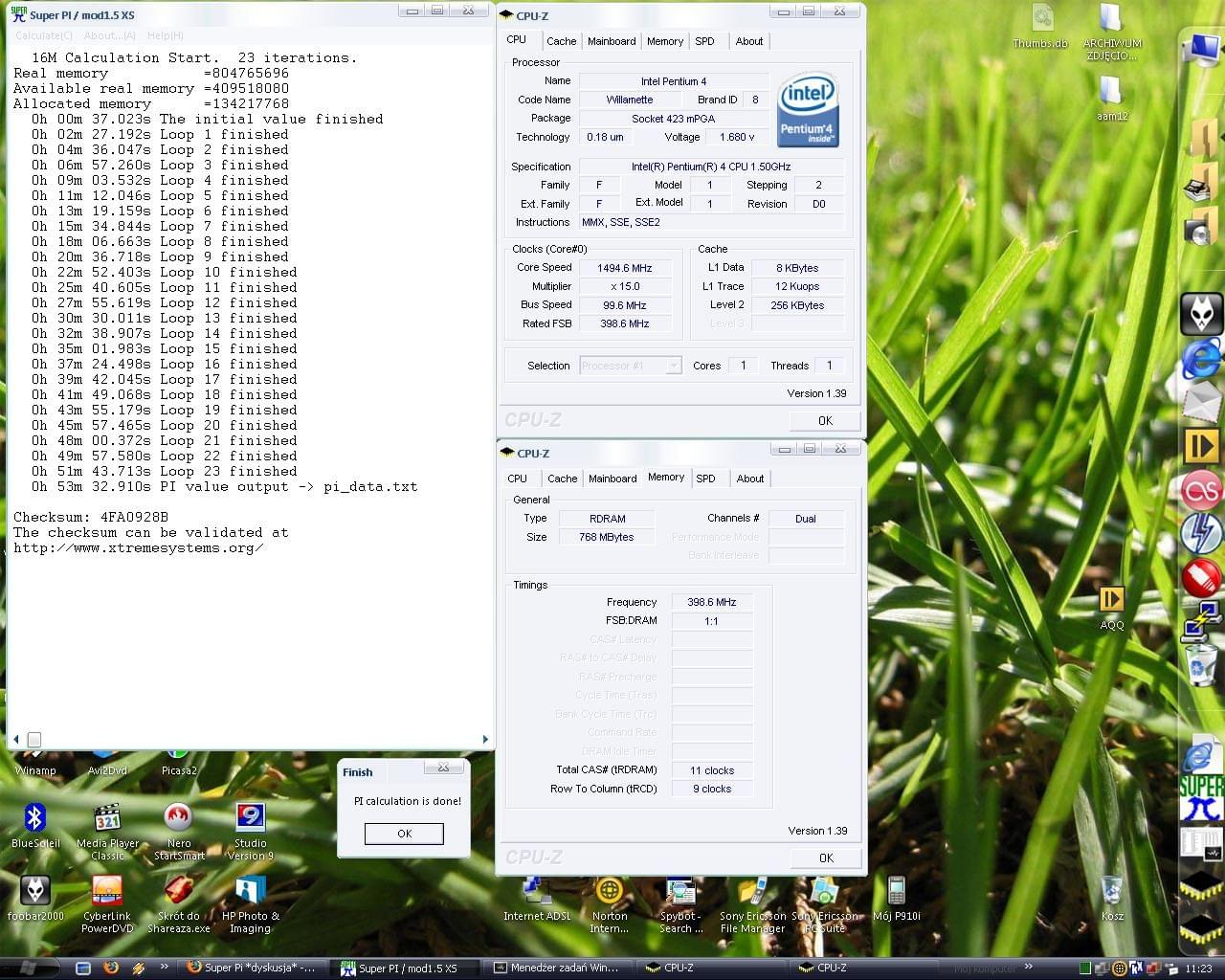1225x980 pixels.
Task: Click the Core Speed value 1494.6 MHz
Action: click(625, 268)
